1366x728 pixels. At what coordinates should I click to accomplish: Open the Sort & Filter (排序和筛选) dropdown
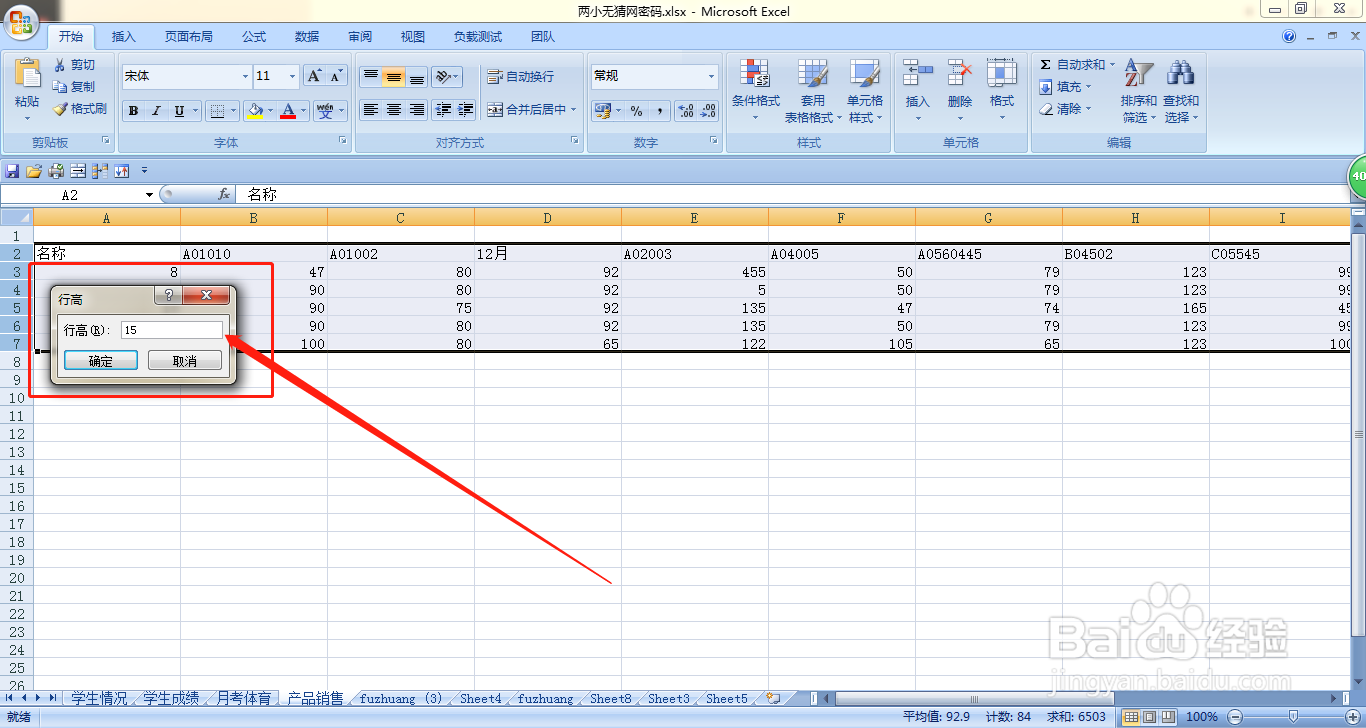tap(1138, 90)
